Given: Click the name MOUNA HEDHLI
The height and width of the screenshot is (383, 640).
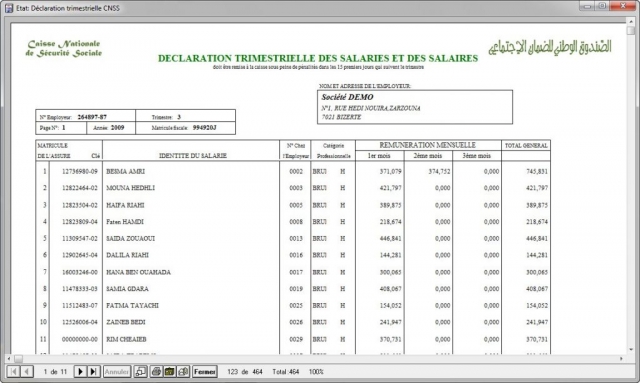Looking at the screenshot, I should click(130, 188).
